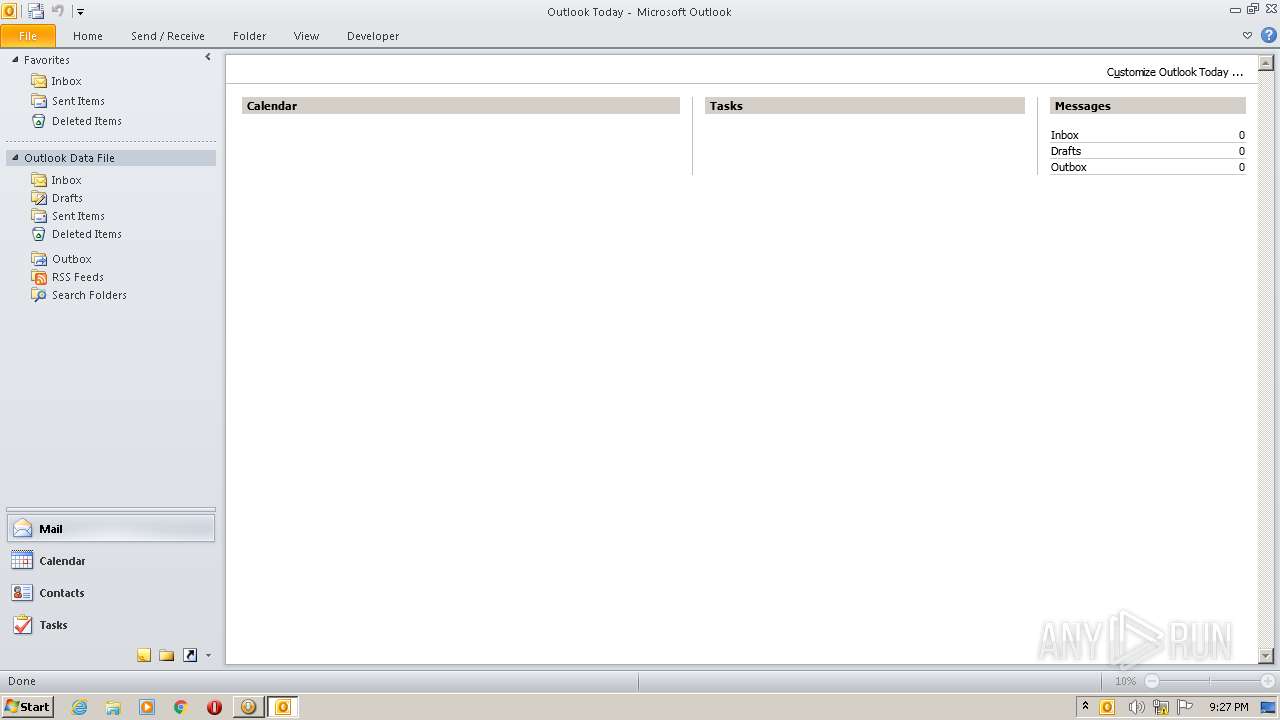Click the RSS Feeds folder icon
The width and height of the screenshot is (1280, 720).
tap(39, 277)
